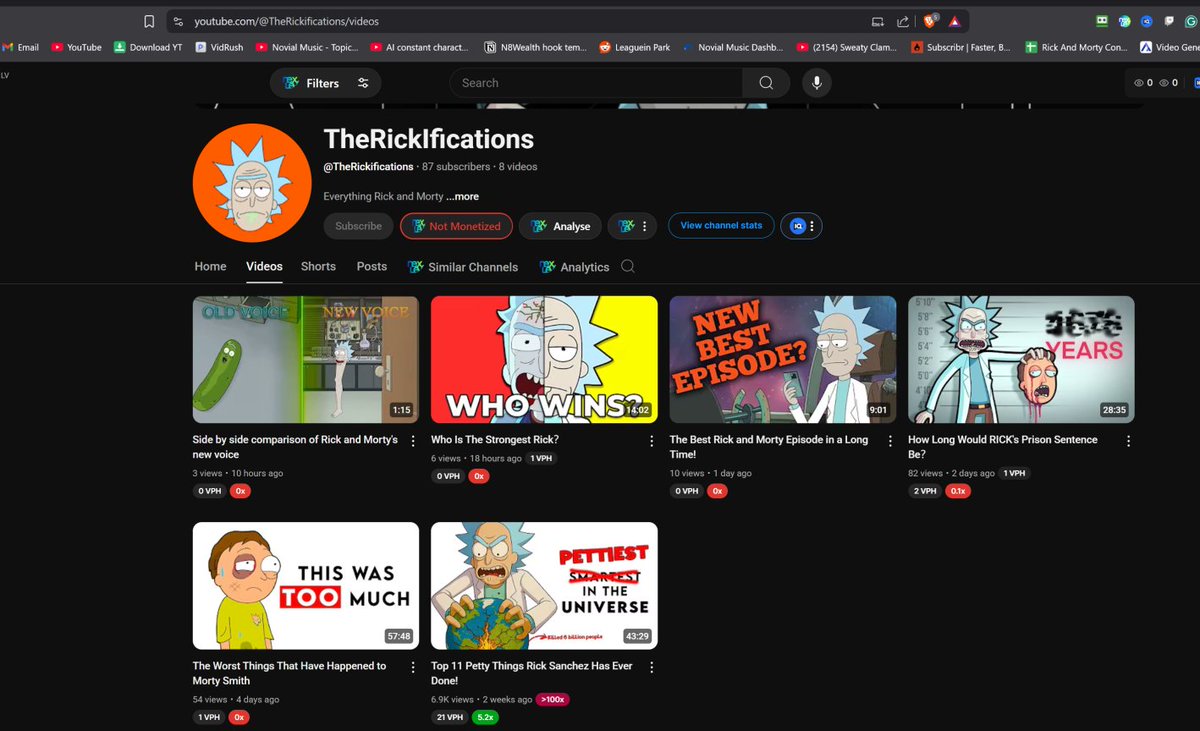The width and height of the screenshot is (1200, 731).
Task: Click the '>100x' badge on Top 11 Petty Things
Action: click(552, 699)
